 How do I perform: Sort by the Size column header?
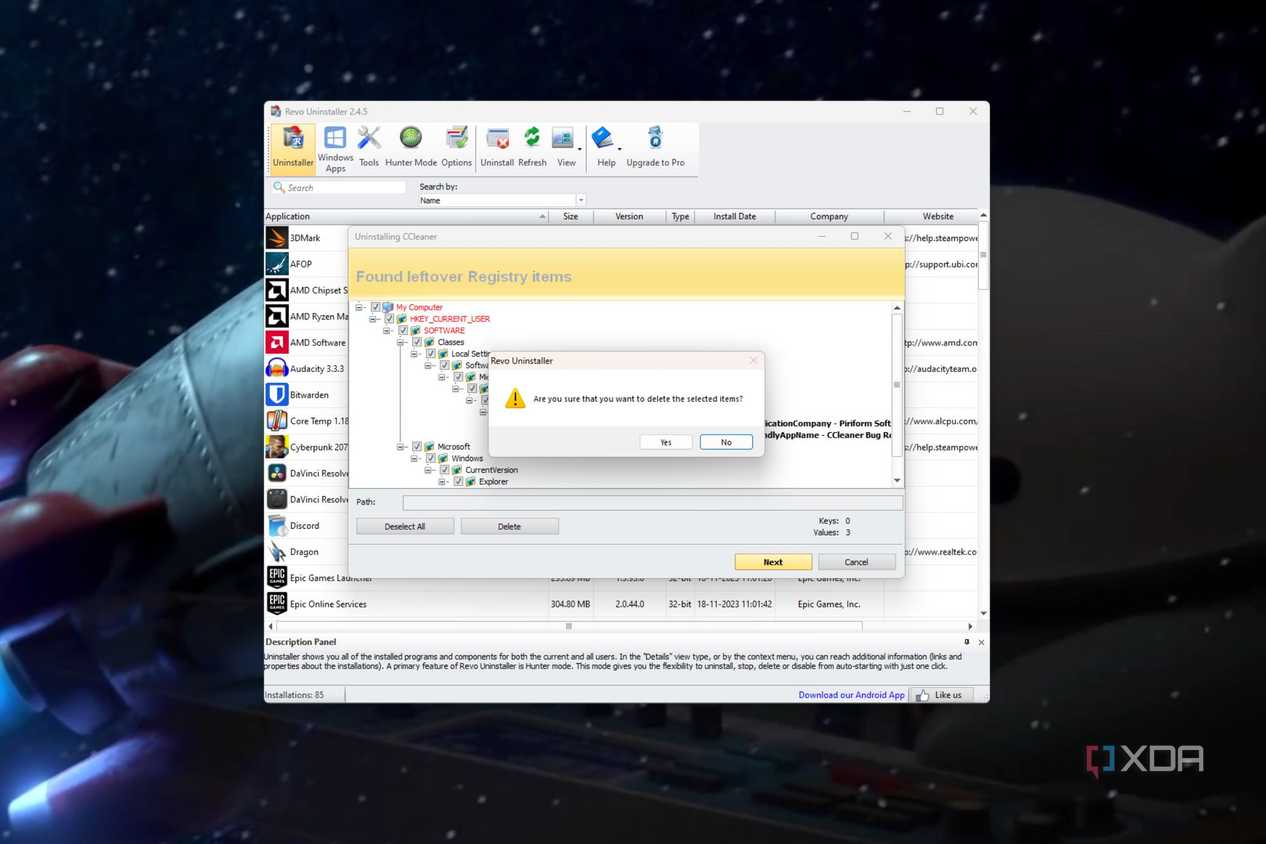[x=570, y=216]
